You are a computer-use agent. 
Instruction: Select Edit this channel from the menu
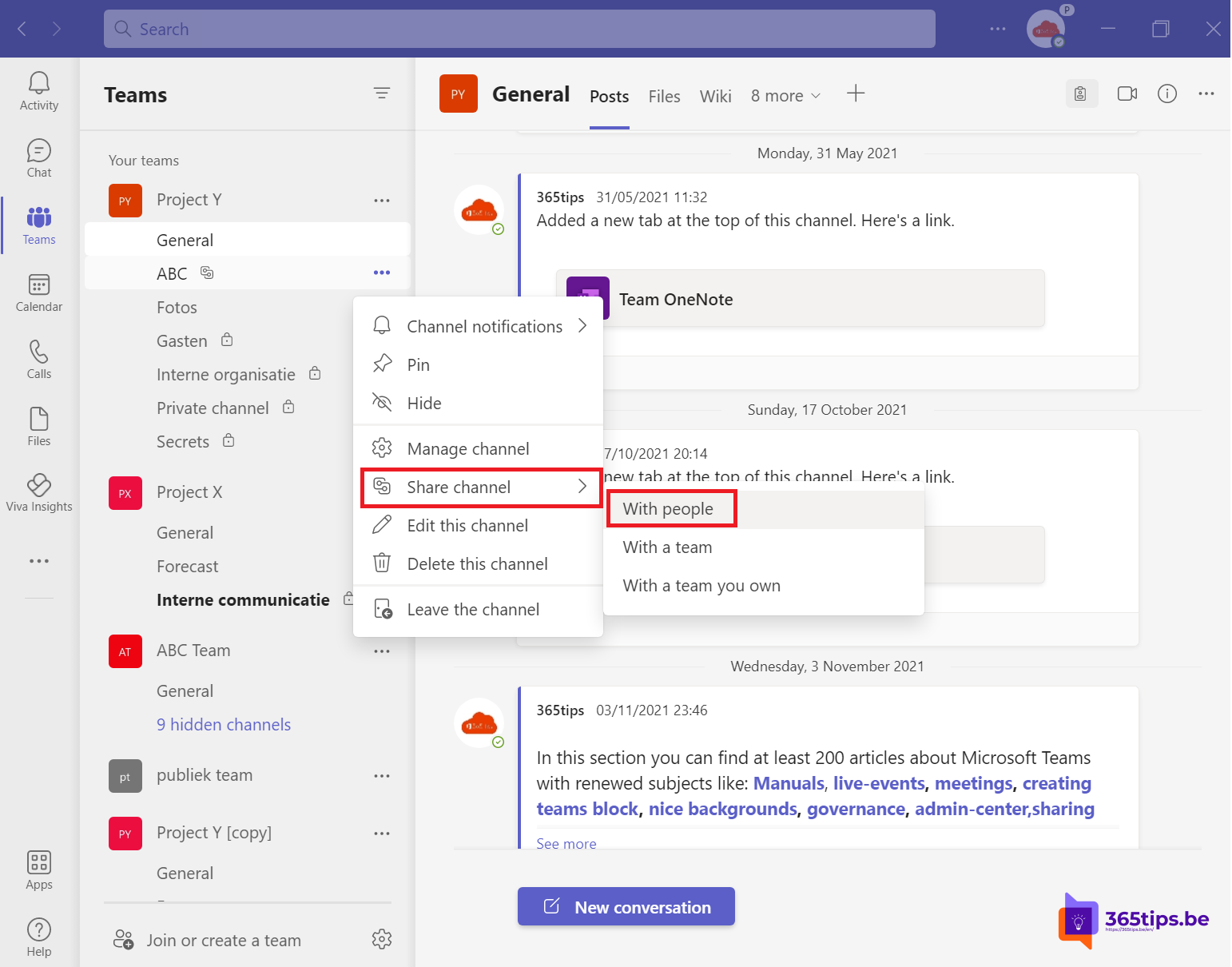click(x=467, y=525)
